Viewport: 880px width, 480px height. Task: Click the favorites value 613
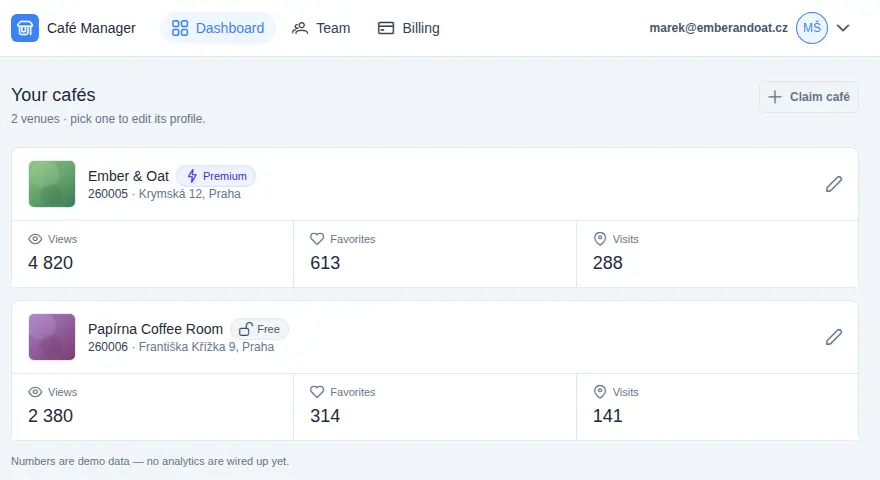click(325, 263)
